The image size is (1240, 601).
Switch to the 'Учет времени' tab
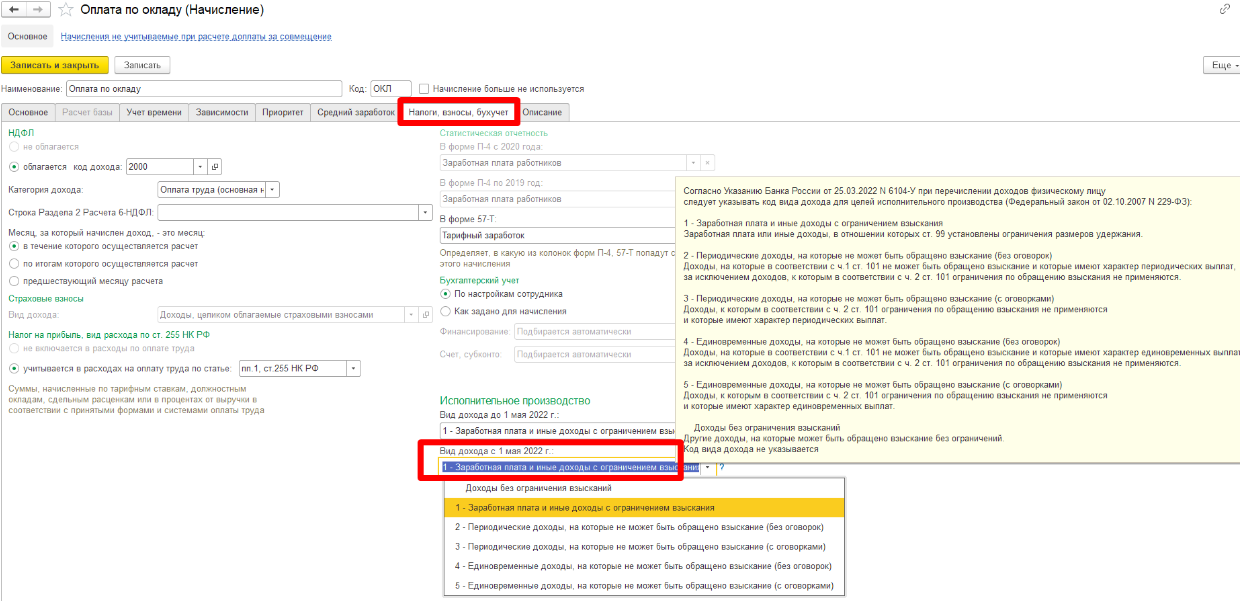155,112
